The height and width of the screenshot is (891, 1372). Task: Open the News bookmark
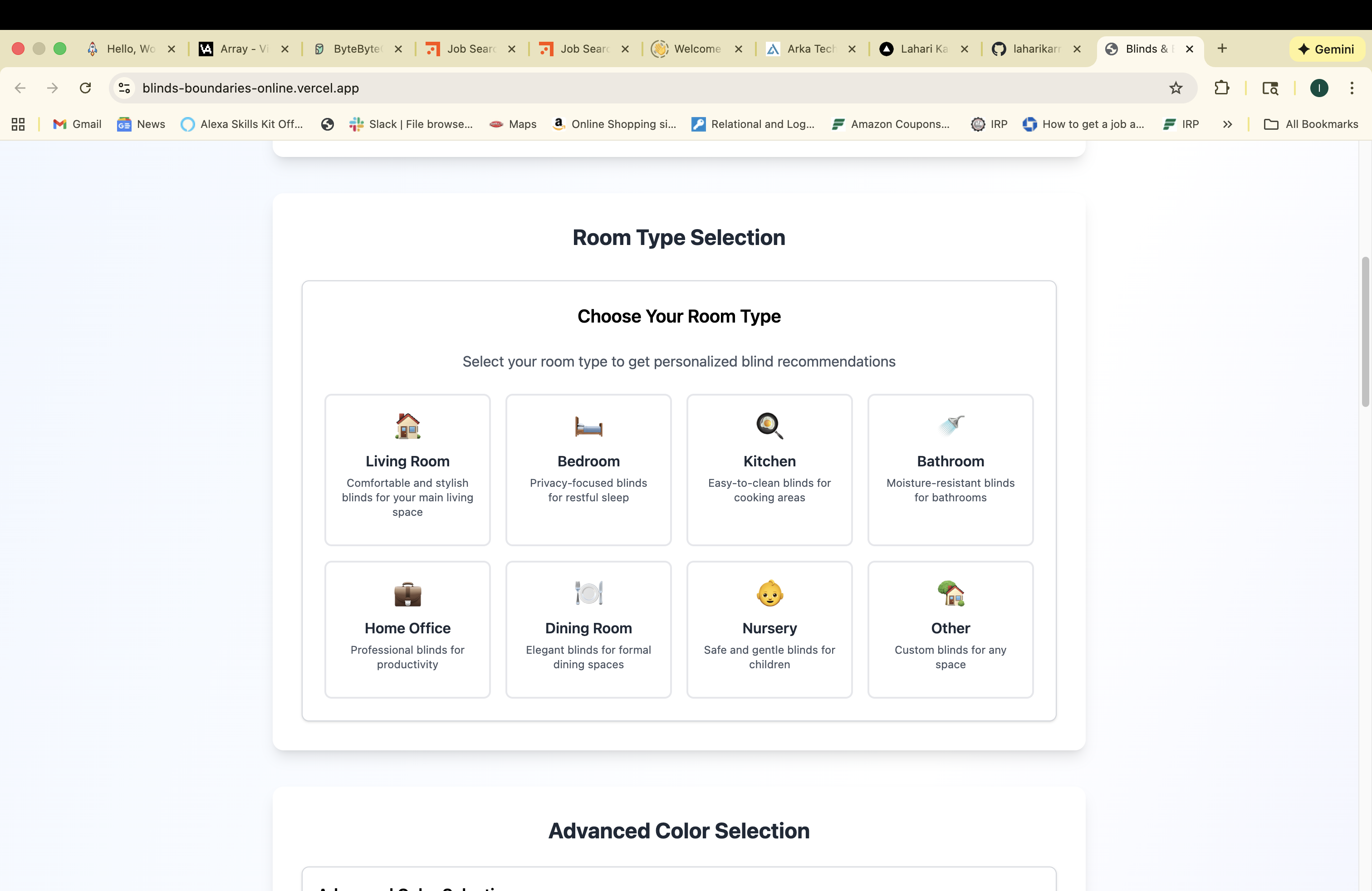coord(141,124)
